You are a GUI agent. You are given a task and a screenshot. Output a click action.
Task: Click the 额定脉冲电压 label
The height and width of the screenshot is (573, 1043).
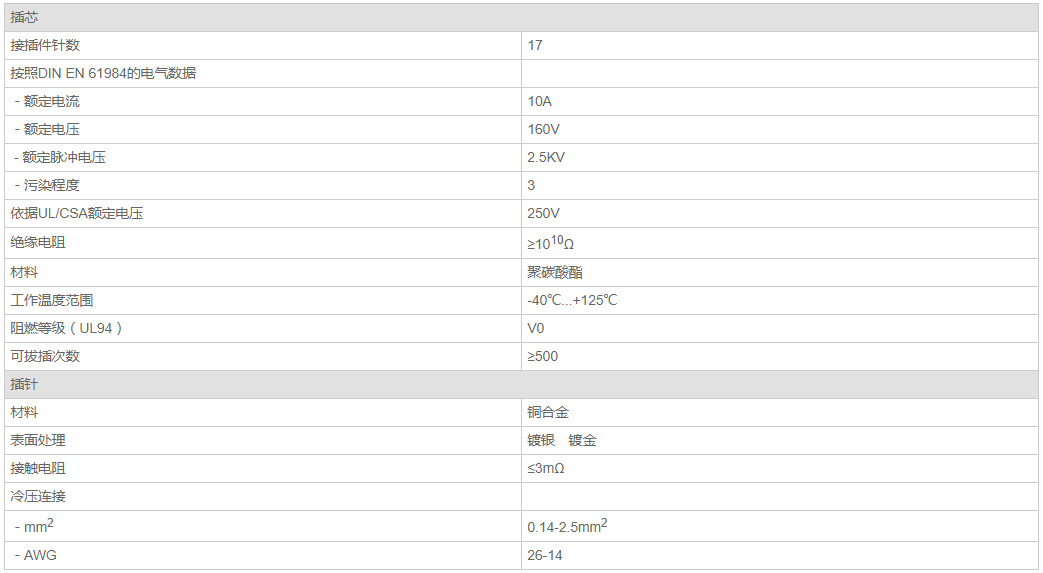(x=64, y=157)
